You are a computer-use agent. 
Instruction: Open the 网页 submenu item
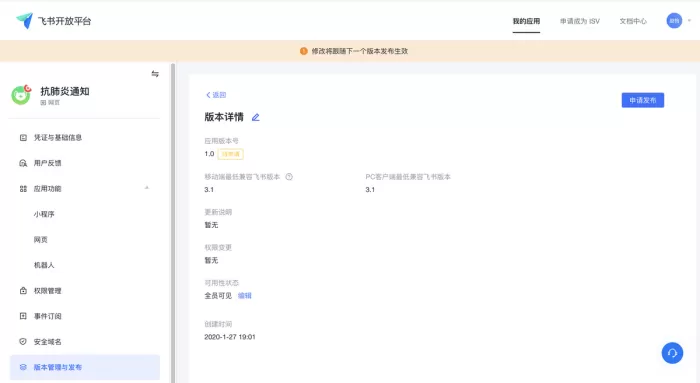pyautogui.click(x=41, y=239)
